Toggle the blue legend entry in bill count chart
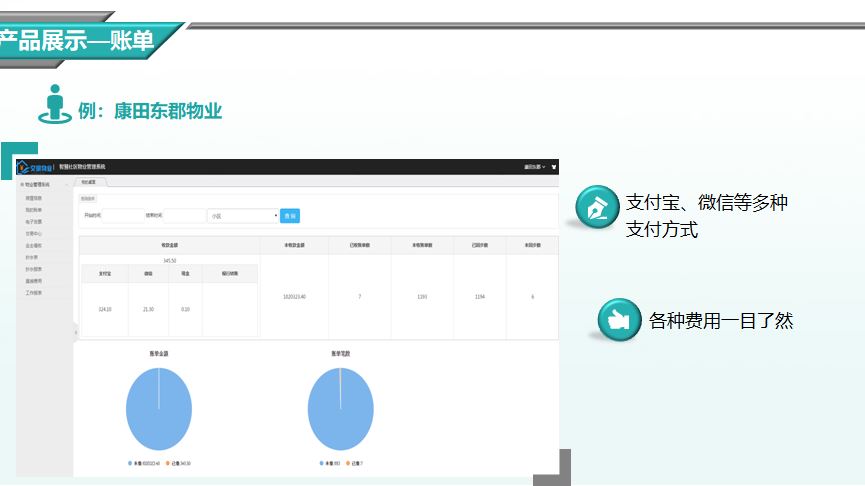This screenshot has height=486, width=865. coord(327,463)
